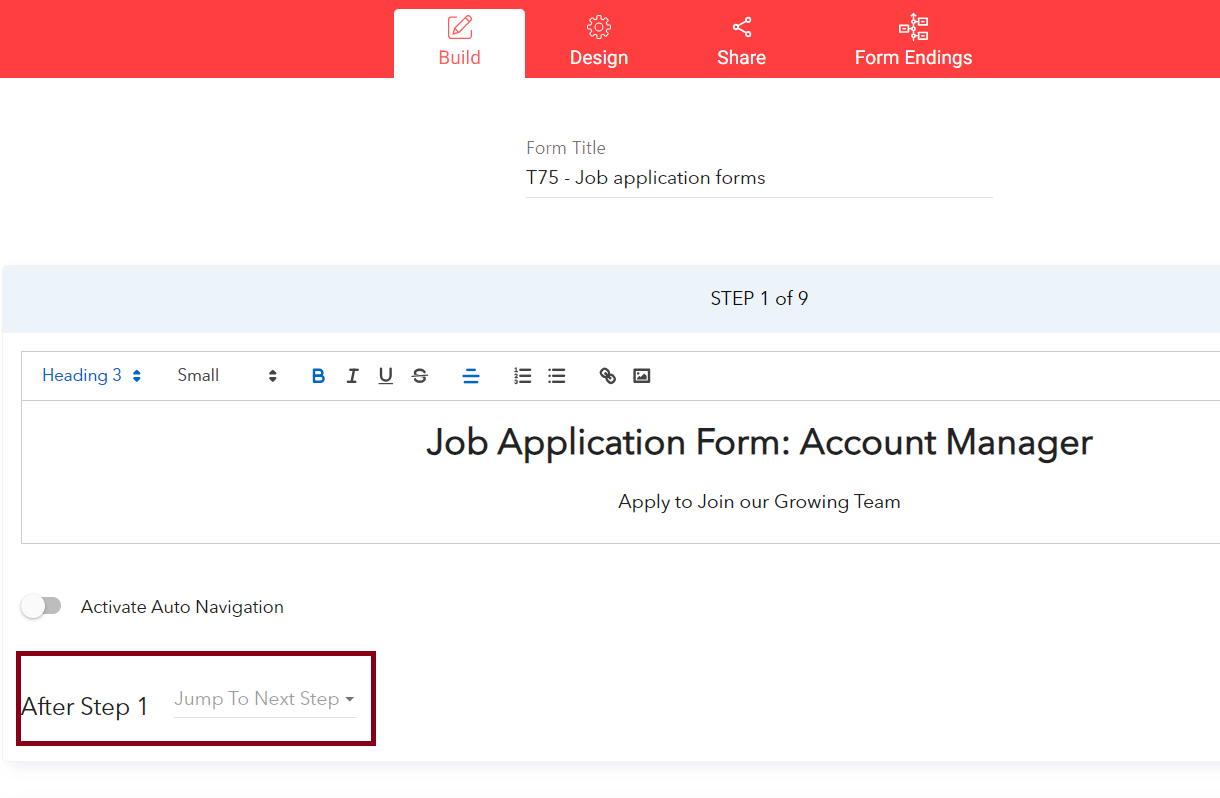
Task: Apply underline formatting
Action: 386,375
